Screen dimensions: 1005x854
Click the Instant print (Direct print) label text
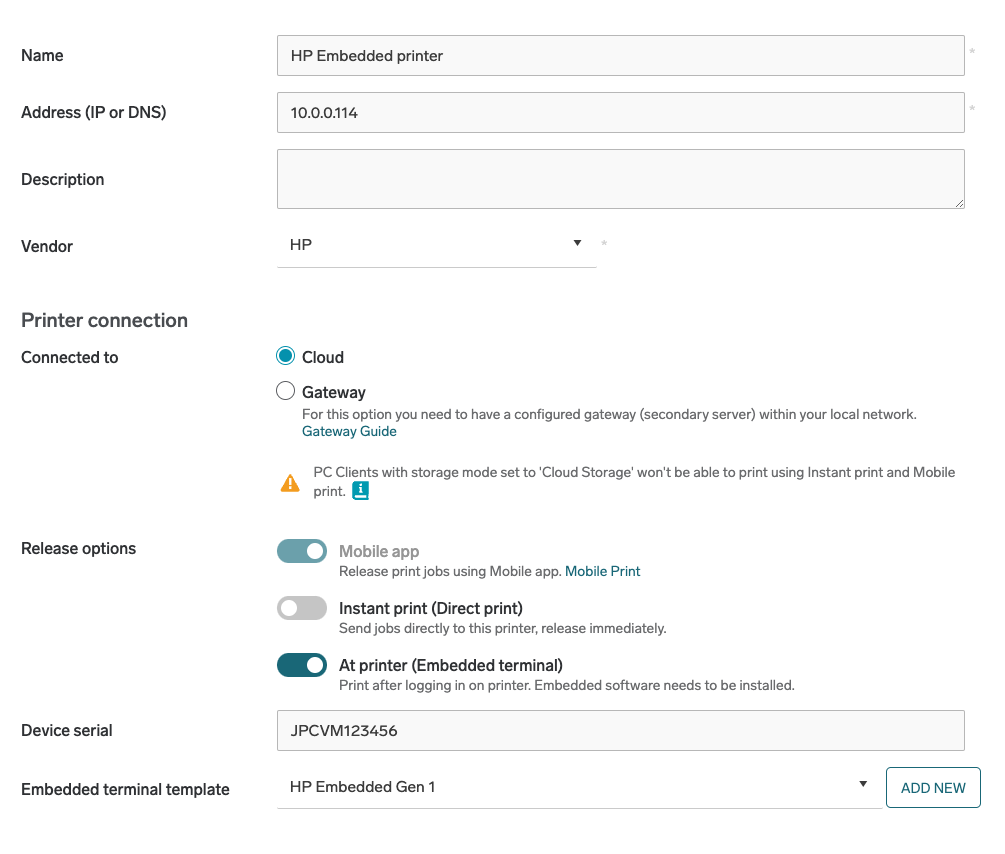click(x=430, y=608)
